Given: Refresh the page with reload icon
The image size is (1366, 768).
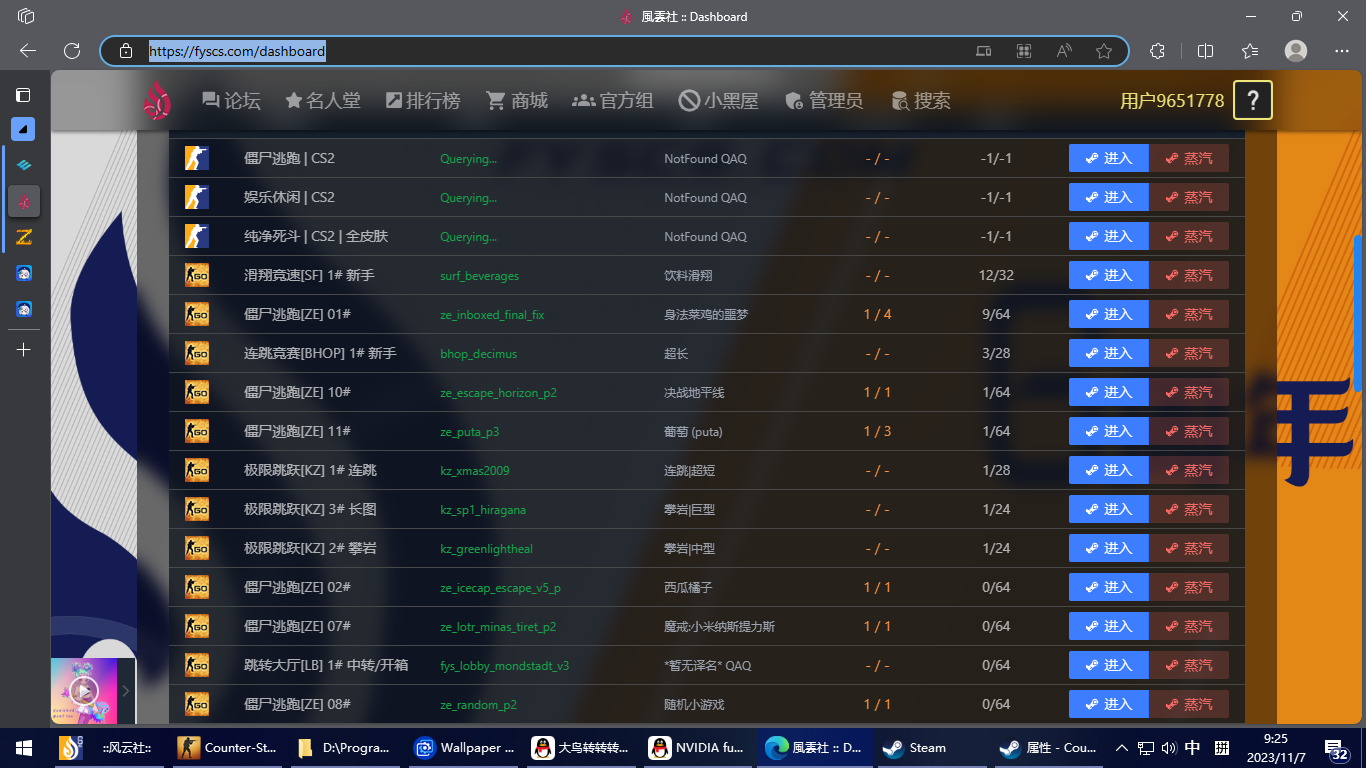Looking at the screenshot, I should coord(72,51).
